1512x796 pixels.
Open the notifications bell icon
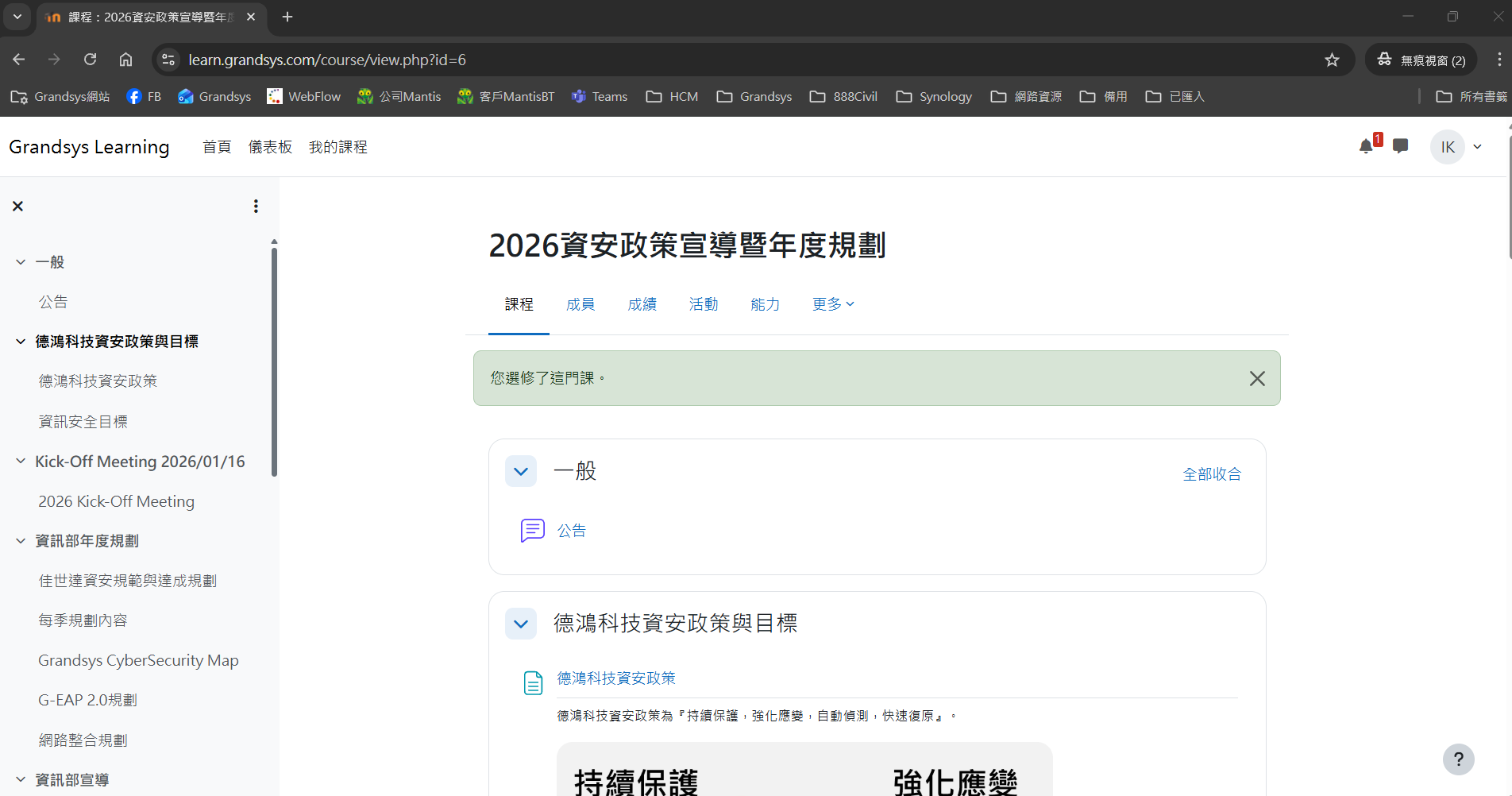pyautogui.click(x=1367, y=146)
